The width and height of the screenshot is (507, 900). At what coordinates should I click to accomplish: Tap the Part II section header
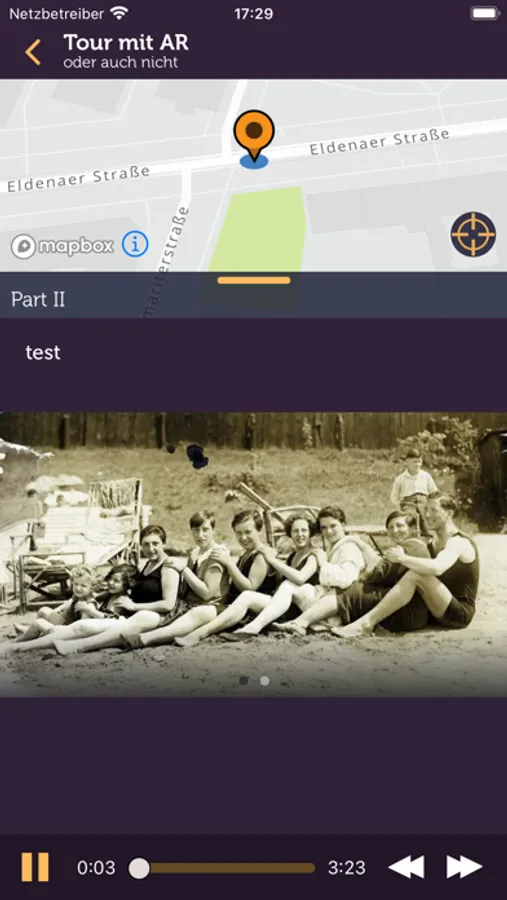253,300
